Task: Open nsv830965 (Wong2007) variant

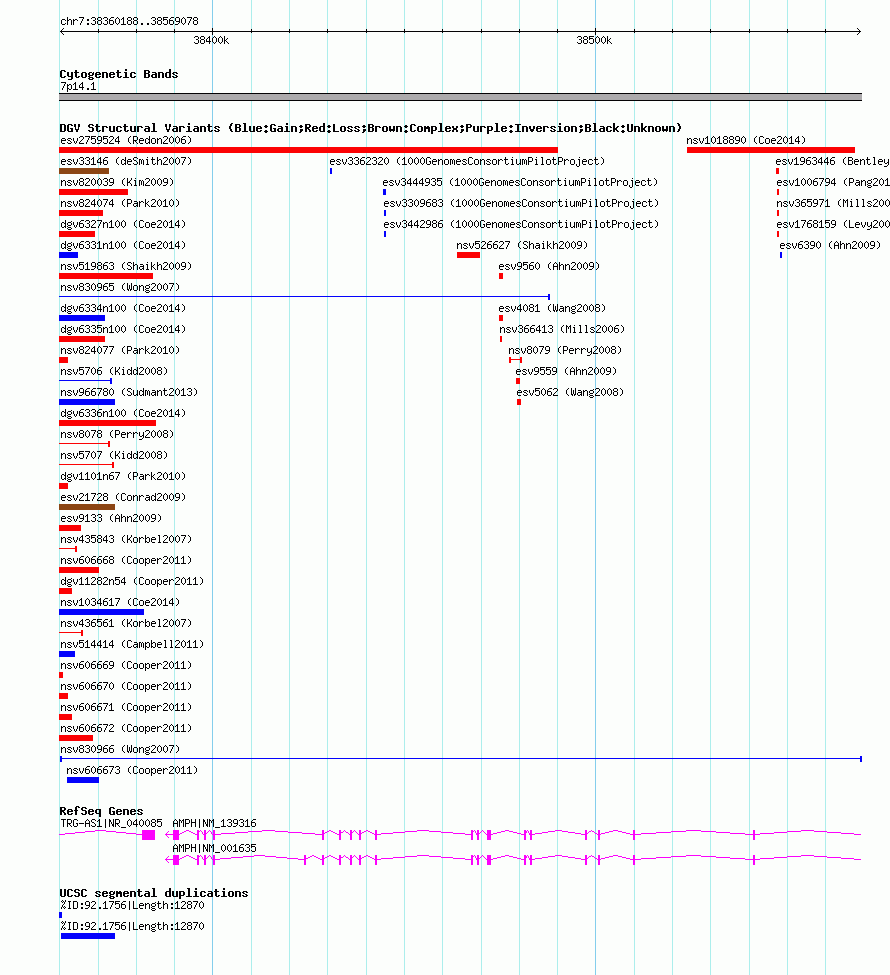Action: click(x=120, y=287)
